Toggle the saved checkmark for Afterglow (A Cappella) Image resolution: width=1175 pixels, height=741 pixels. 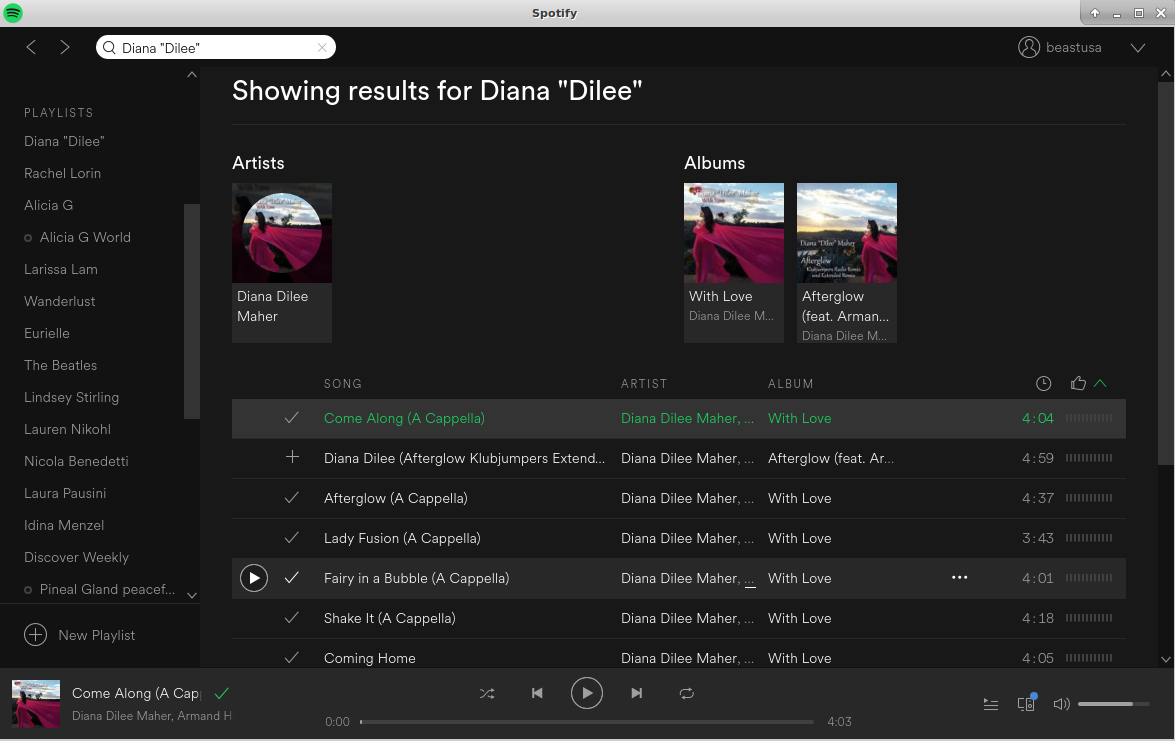coord(292,497)
